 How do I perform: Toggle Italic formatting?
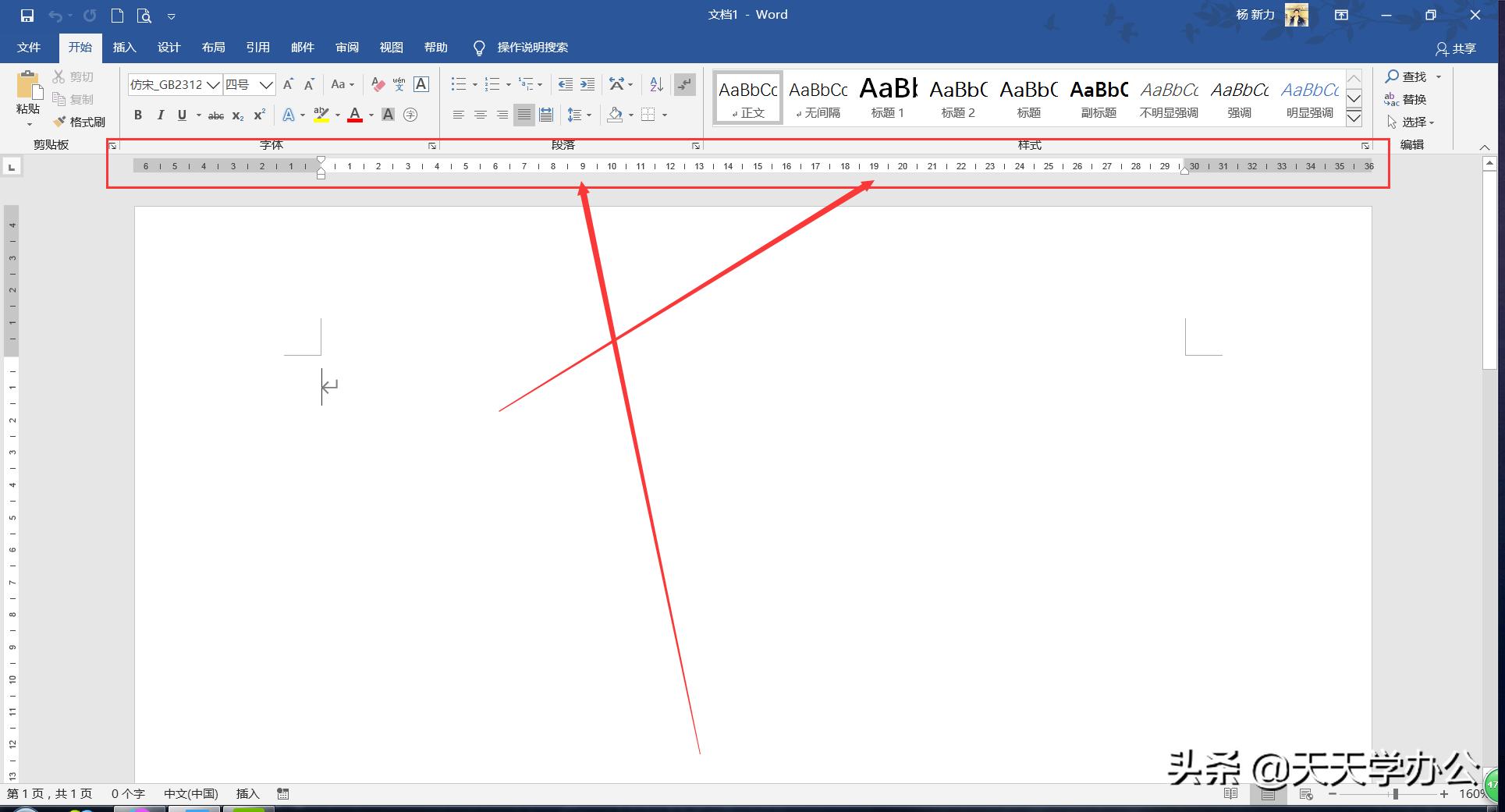[160, 115]
